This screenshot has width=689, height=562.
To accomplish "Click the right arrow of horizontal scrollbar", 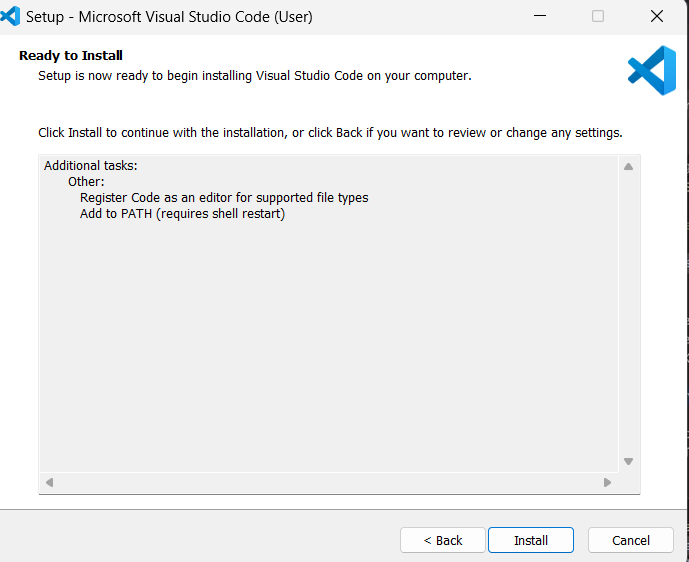I will coord(607,482).
